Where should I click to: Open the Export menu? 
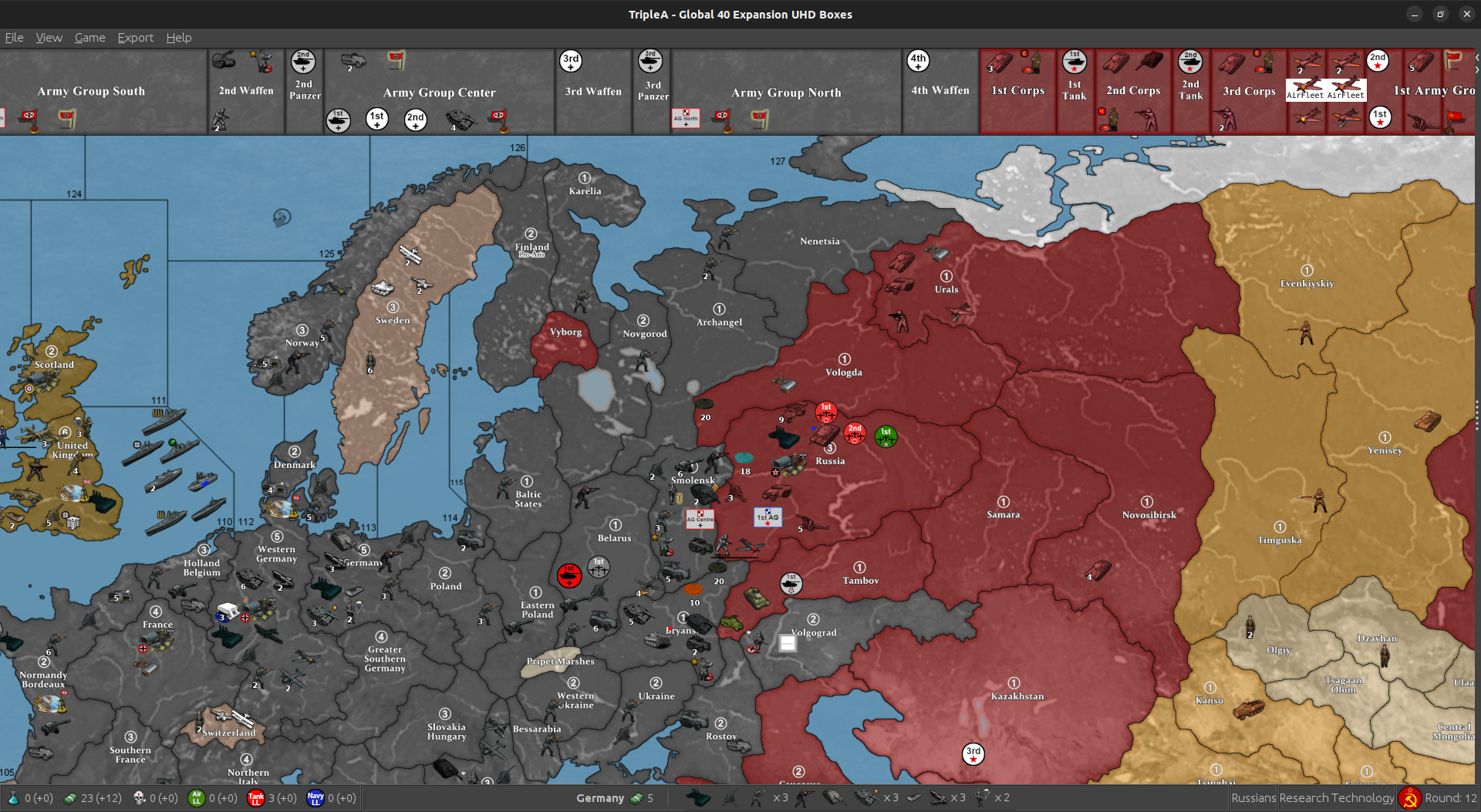(x=135, y=37)
